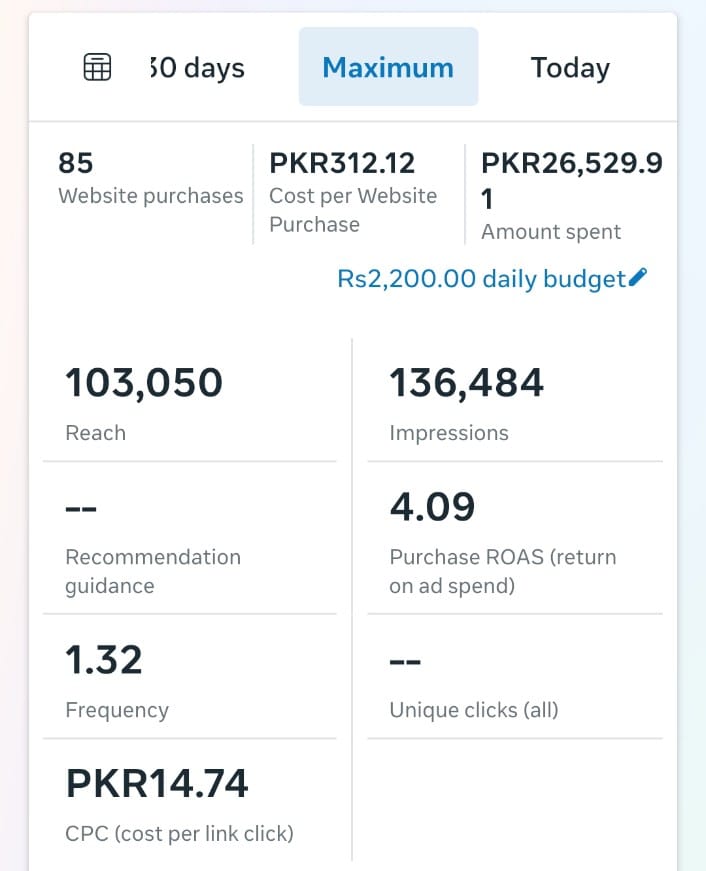This screenshot has height=871, width=706.
Task: Switch to the Maximum date range tab
Action: click(x=388, y=67)
